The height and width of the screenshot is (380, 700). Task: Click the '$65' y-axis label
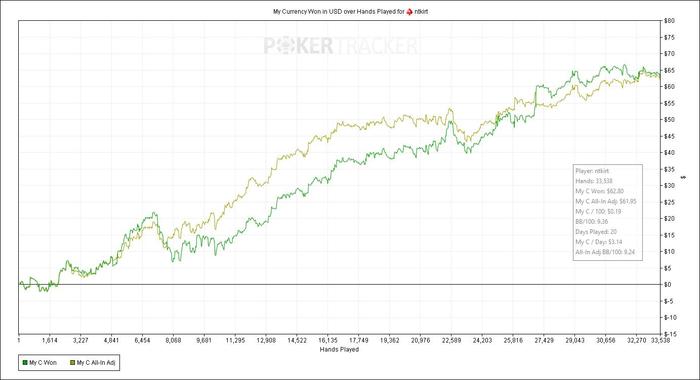(x=669, y=71)
